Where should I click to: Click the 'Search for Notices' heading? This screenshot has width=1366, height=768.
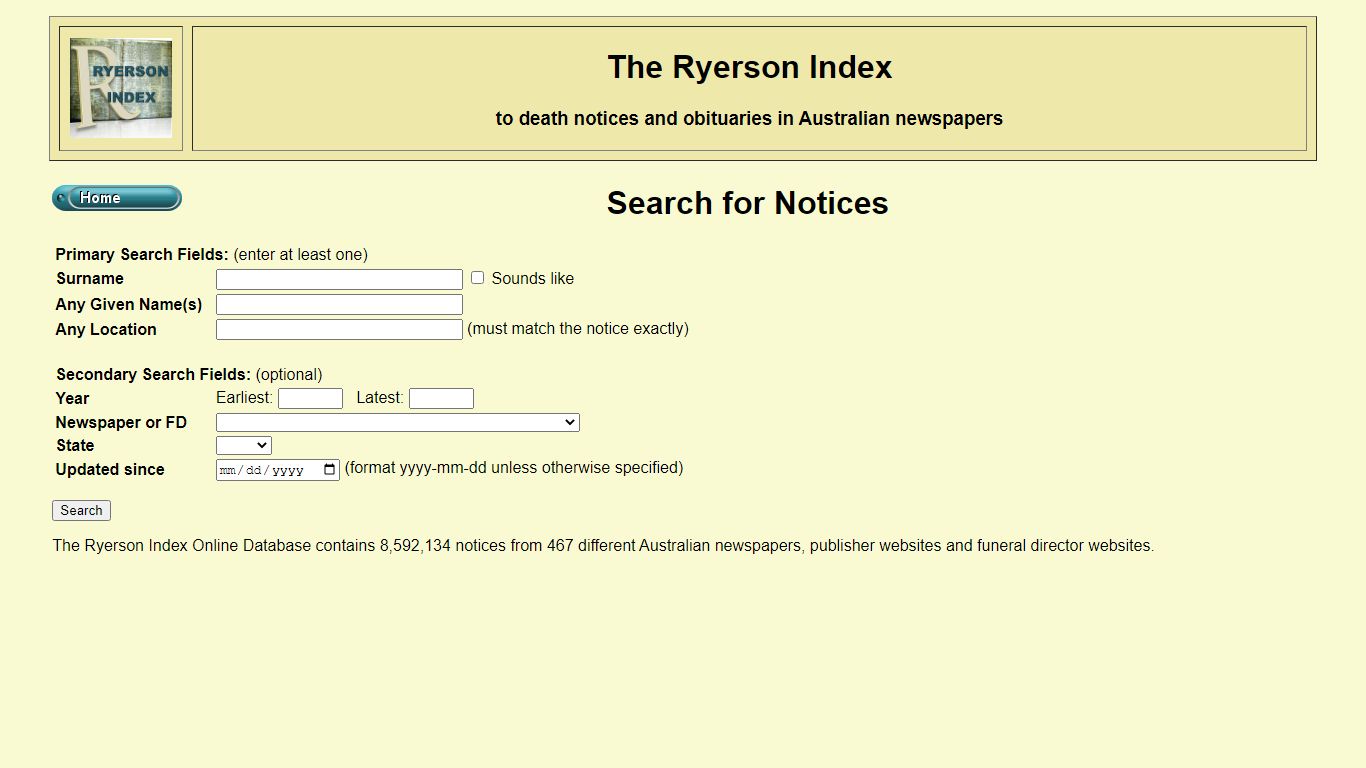(x=747, y=203)
